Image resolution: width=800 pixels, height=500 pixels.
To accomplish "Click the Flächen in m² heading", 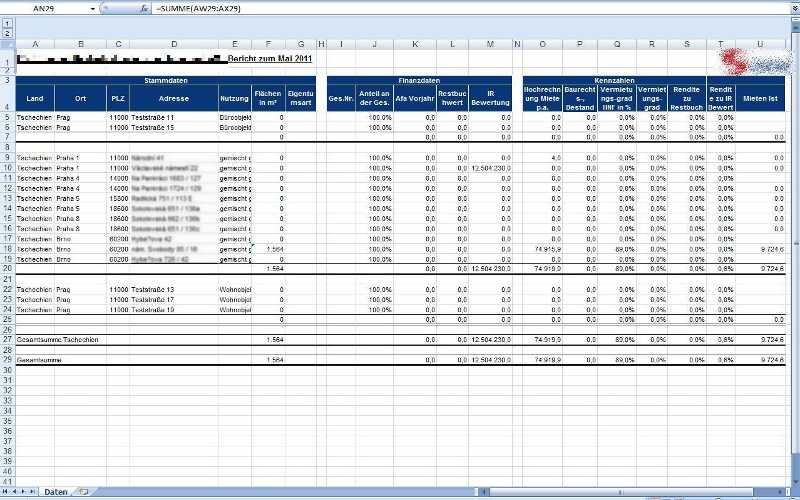I will [268, 98].
